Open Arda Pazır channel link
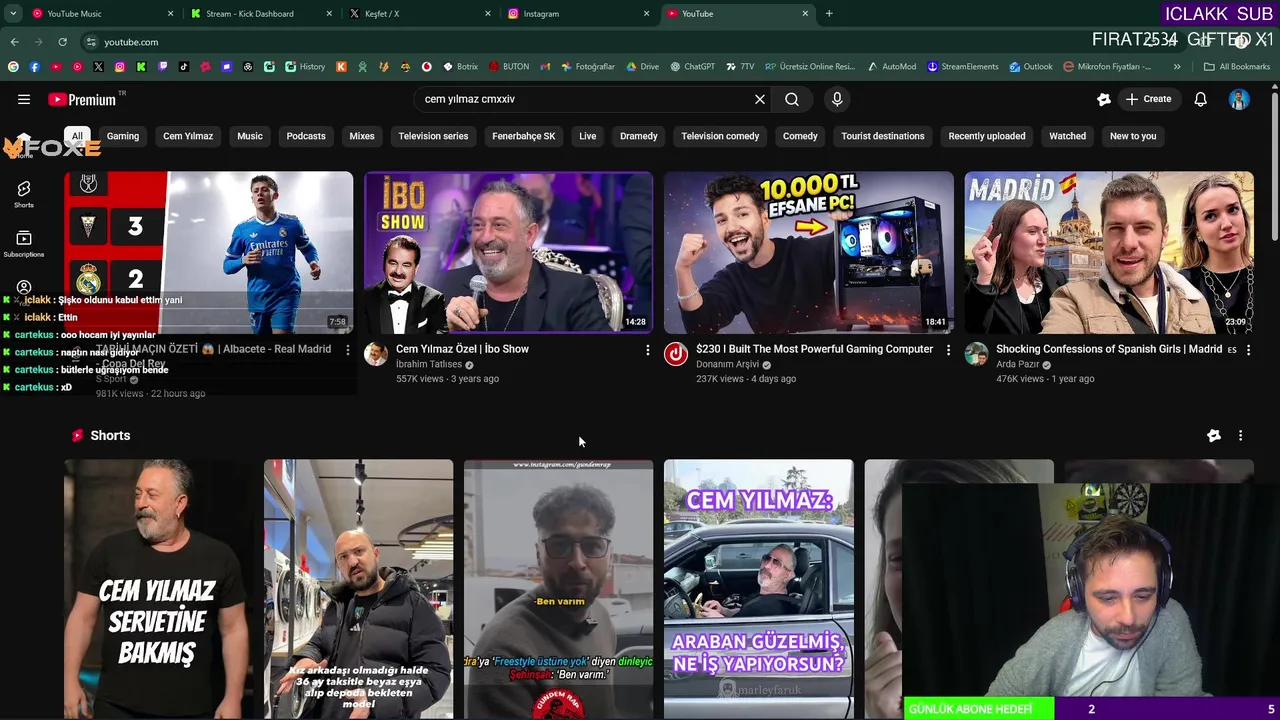Screen dimensions: 1280x720 (1017, 365)
